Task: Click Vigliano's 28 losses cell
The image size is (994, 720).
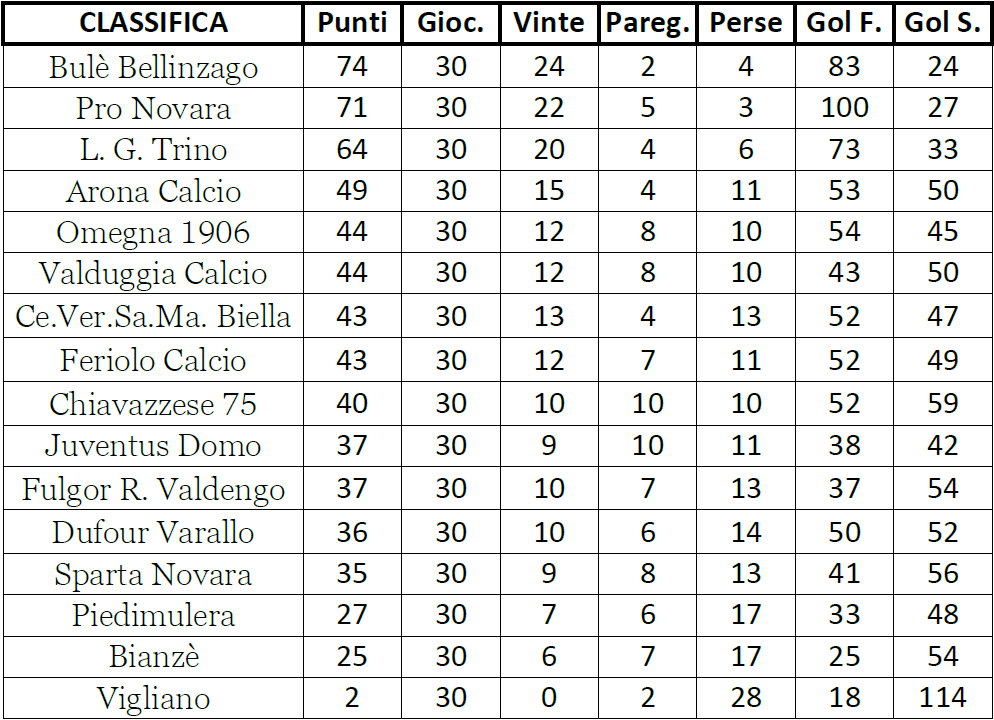Action: (x=746, y=698)
